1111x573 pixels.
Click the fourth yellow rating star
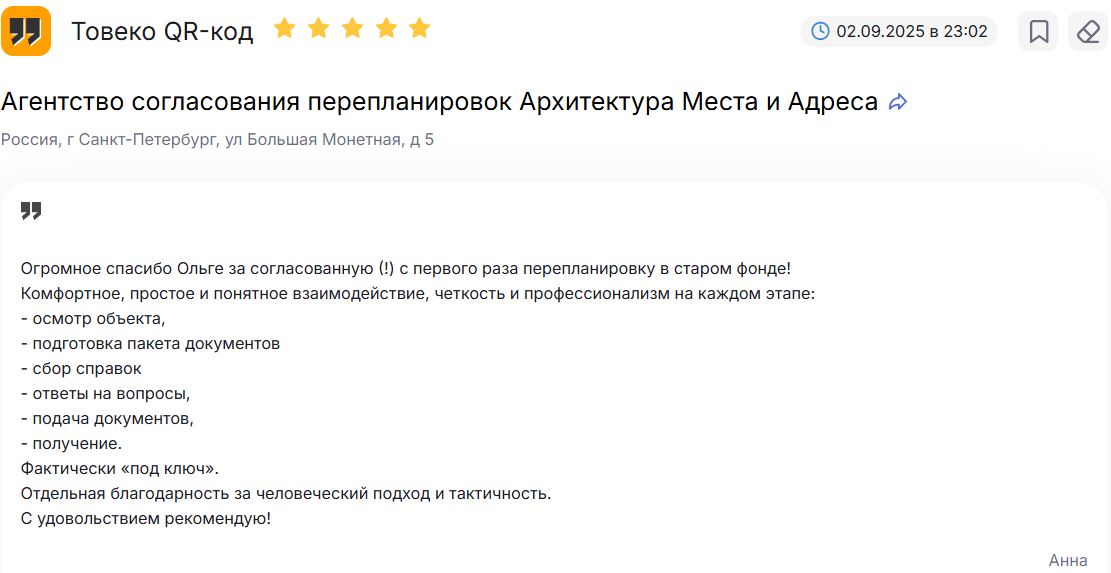pos(386,28)
